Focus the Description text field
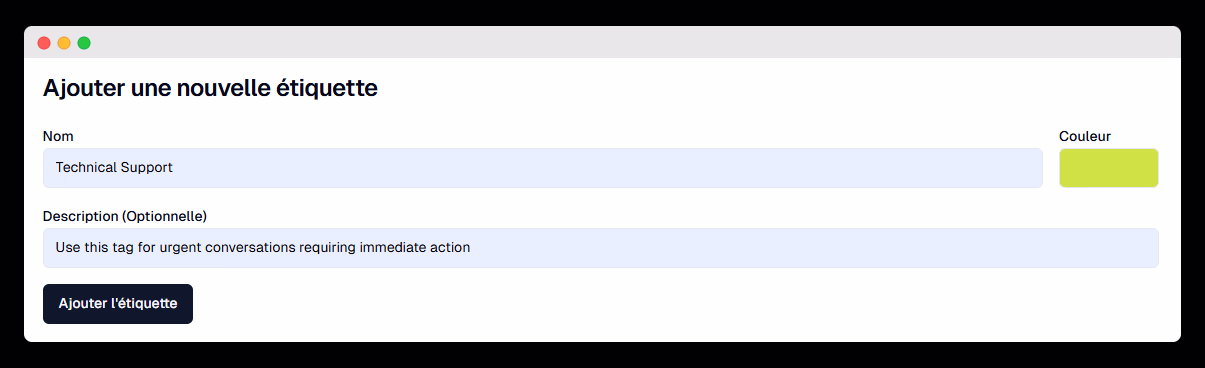 [x=601, y=248]
